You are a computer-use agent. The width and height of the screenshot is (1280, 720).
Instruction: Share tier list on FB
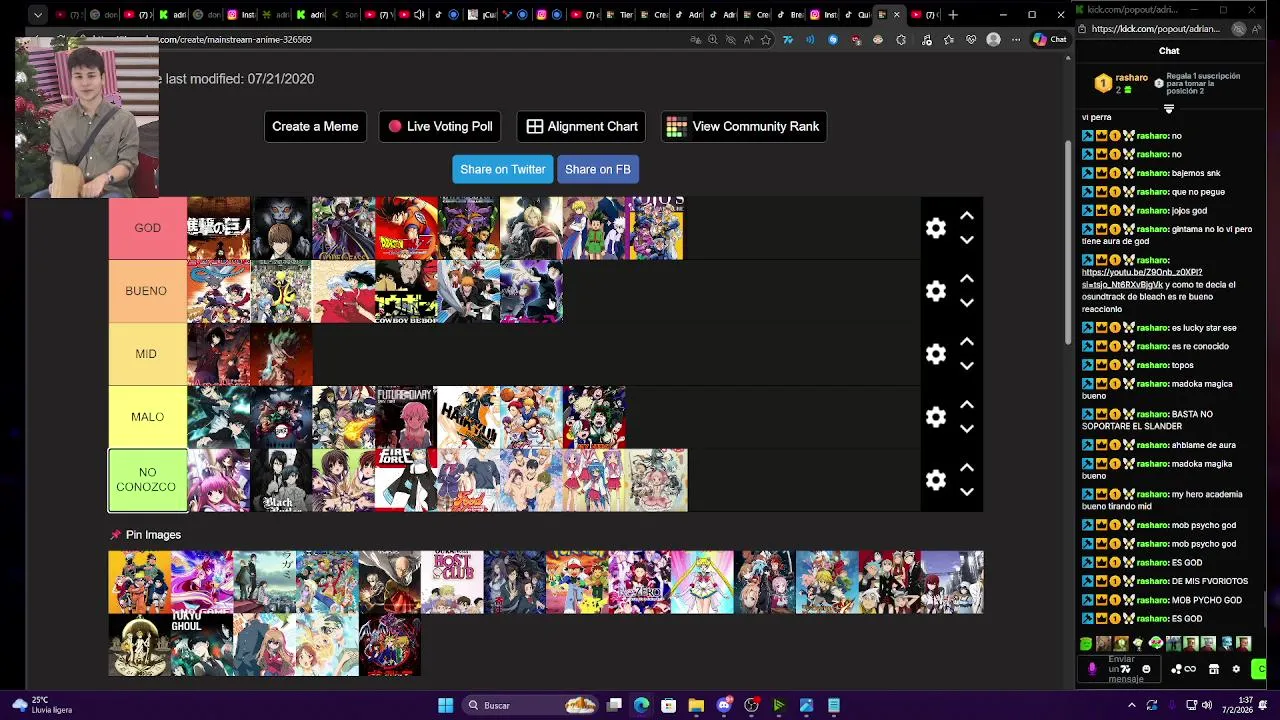pos(597,170)
